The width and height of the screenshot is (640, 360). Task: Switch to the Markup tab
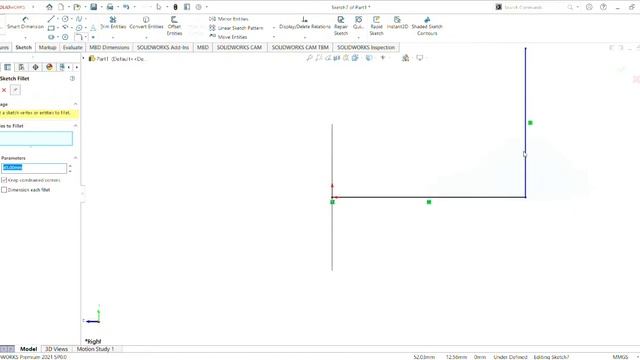pos(47,47)
